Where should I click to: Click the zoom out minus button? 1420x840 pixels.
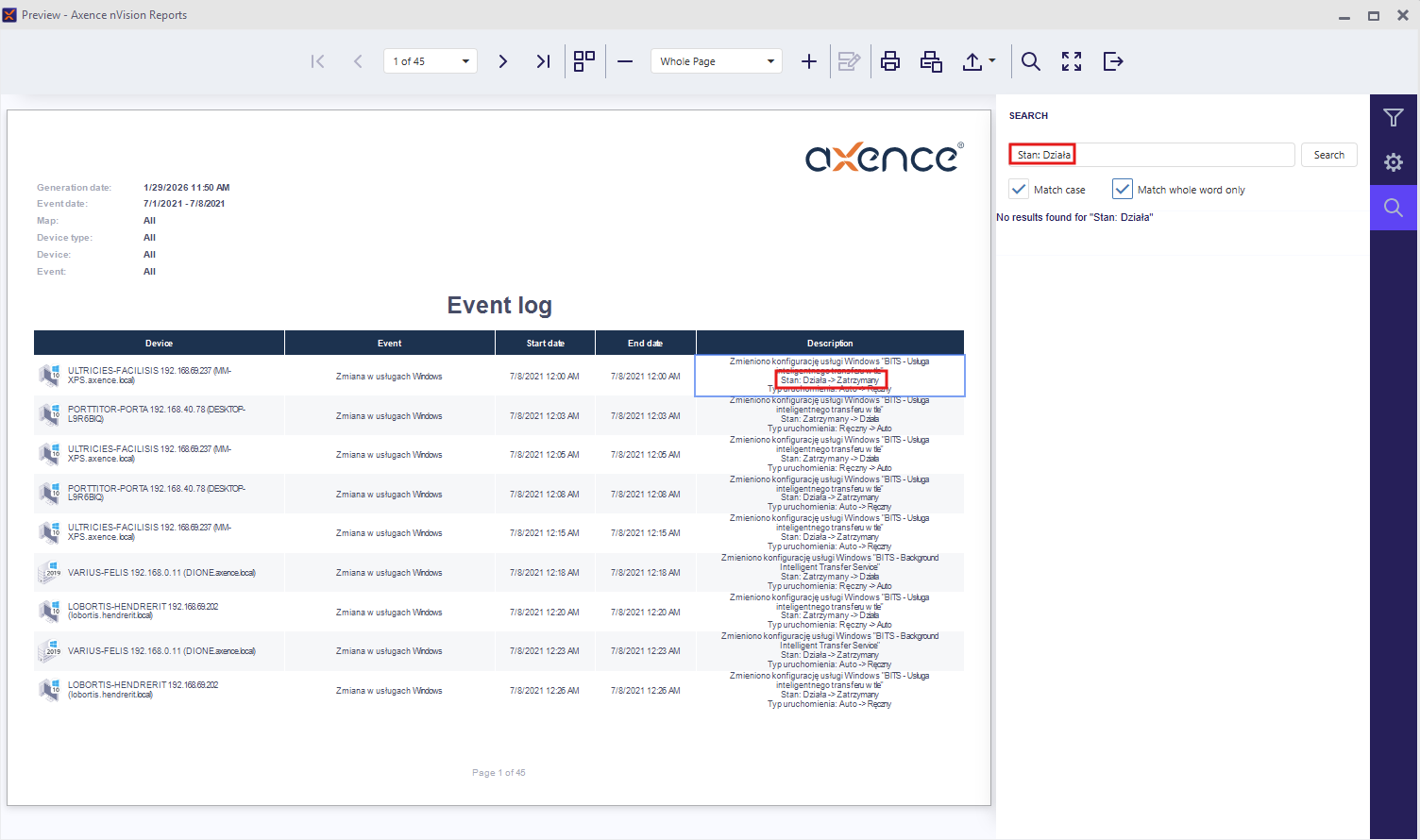coord(625,61)
